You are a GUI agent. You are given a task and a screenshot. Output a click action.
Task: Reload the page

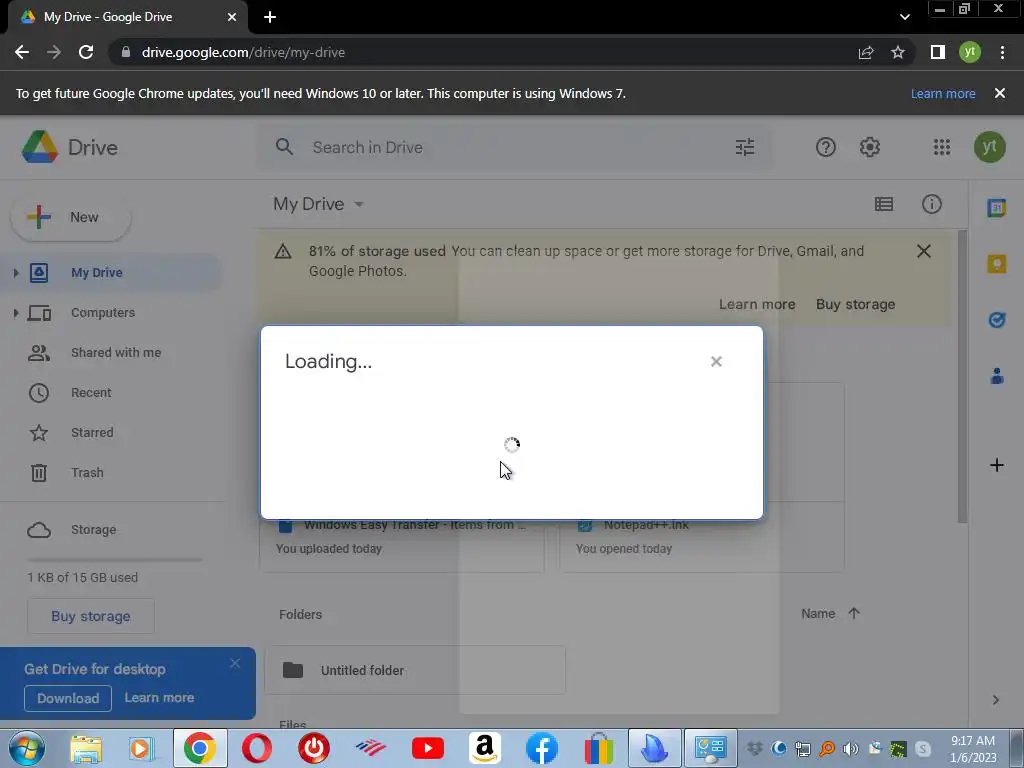tap(86, 52)
